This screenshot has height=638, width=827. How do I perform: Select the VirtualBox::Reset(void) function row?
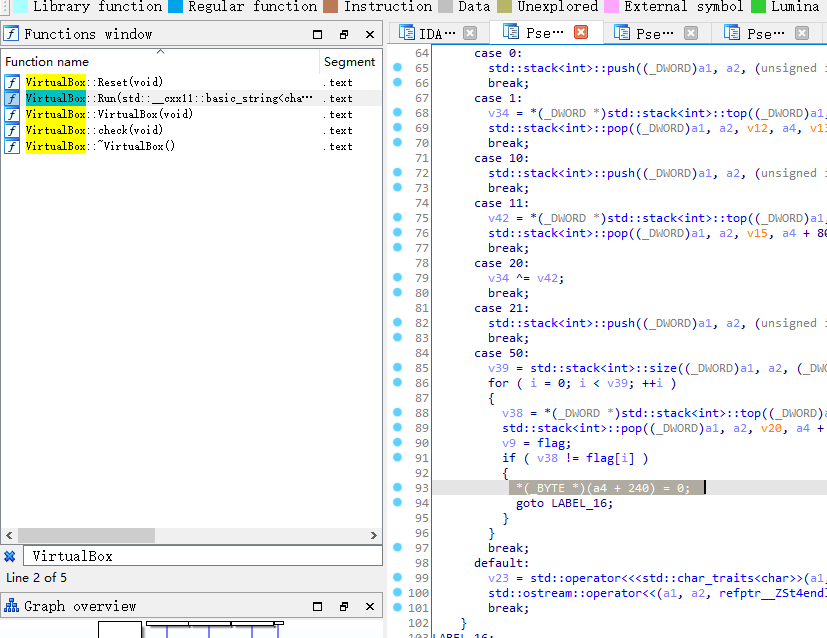point(191,82)
